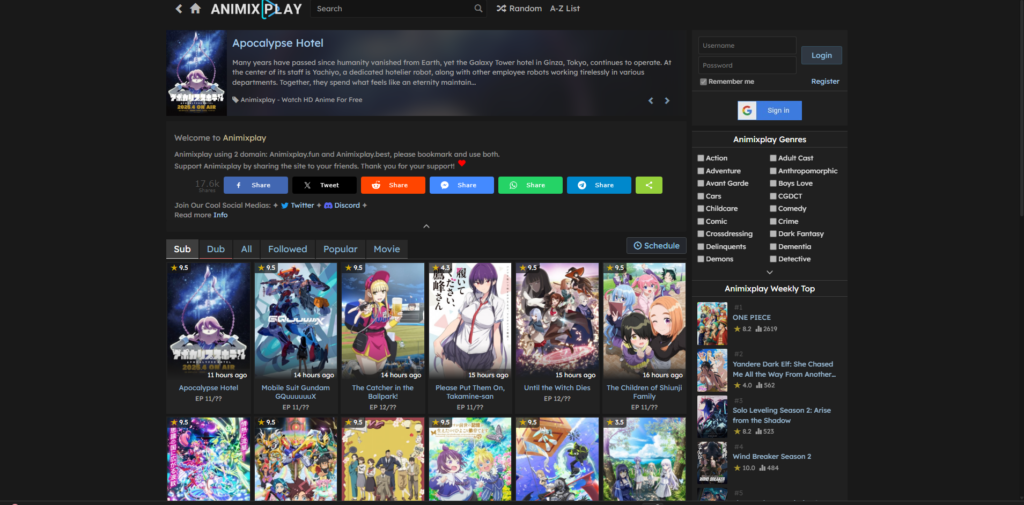The image size is (1024, 505).
Task: Switch to the Sub tab
Action: pos(182,249)
